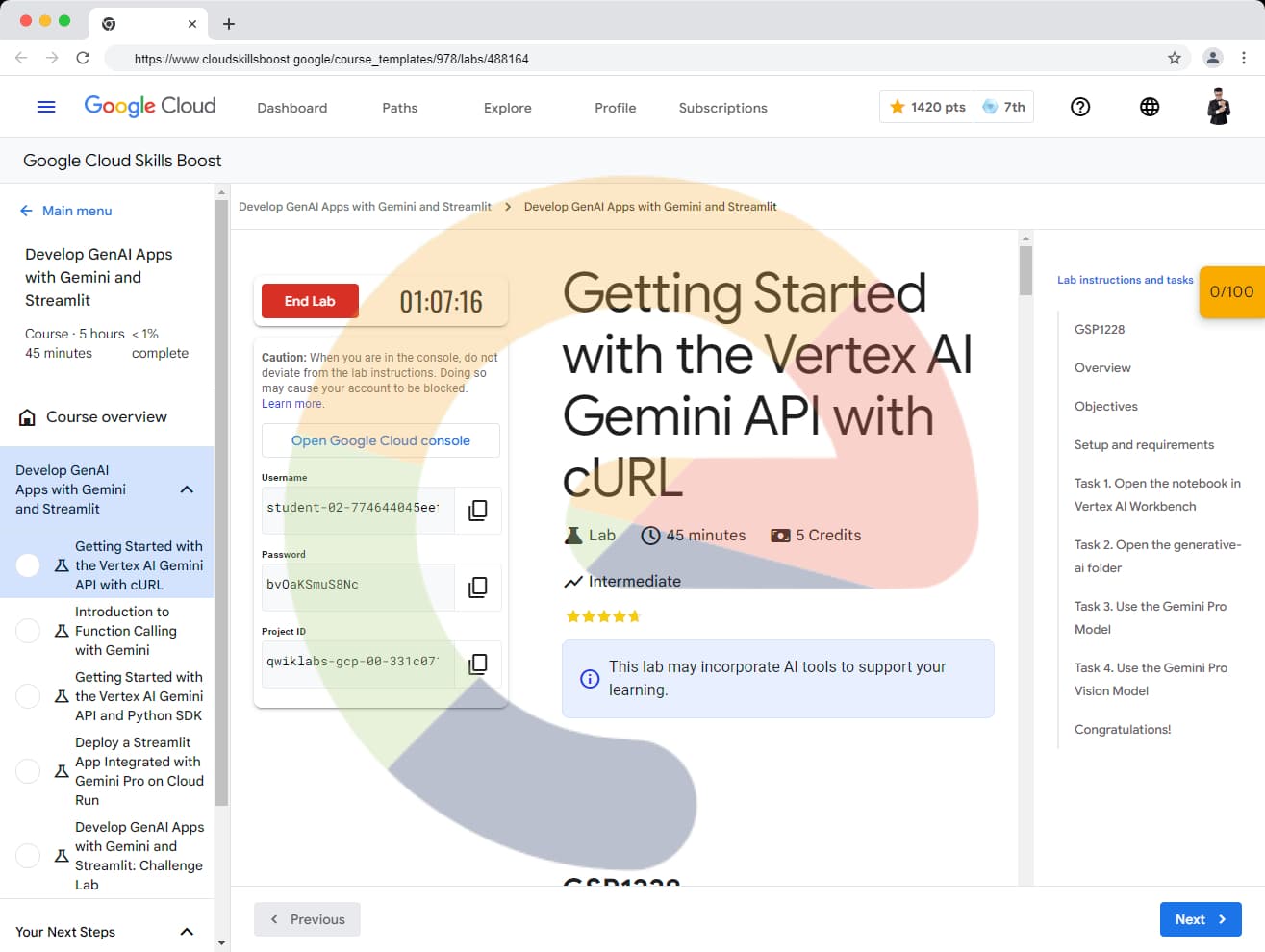Screen dimensions: 1265x952
Task: Toggle completion circle for Python SDK lab
Action: coord(28,696)
